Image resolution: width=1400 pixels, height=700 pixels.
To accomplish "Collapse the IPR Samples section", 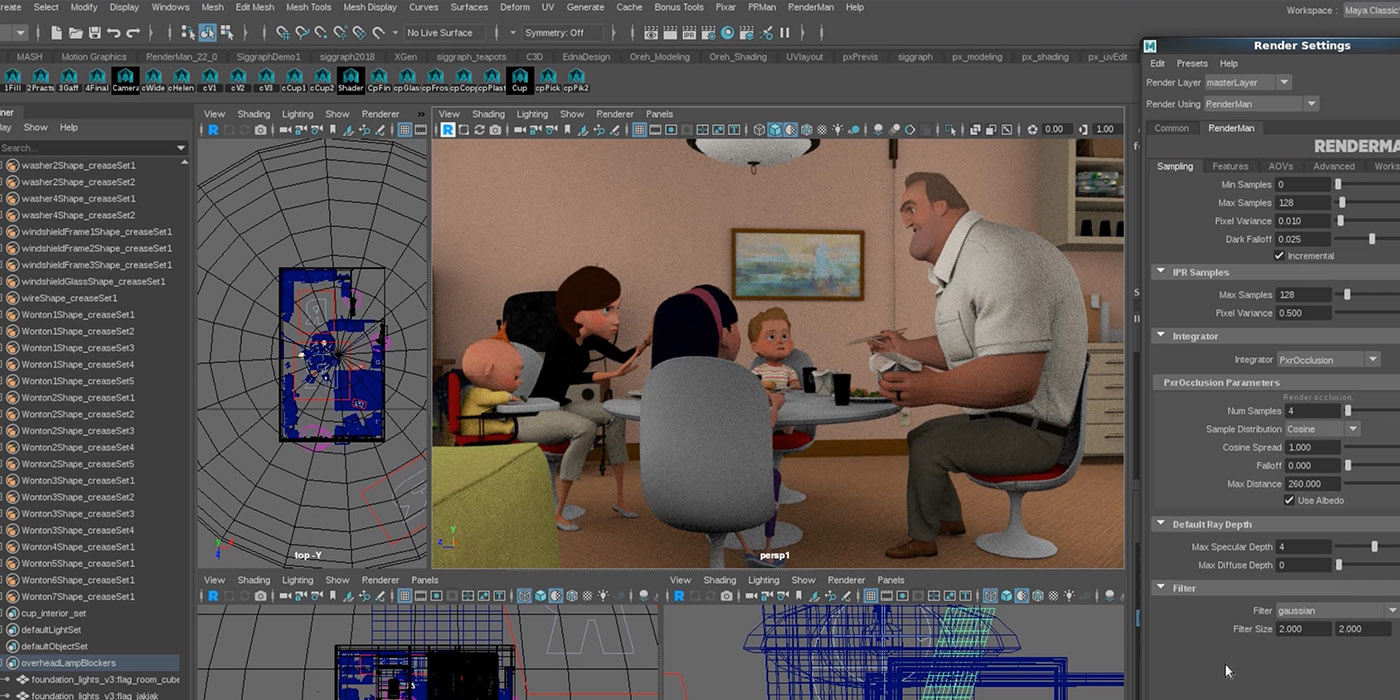I will (x=1159, y=270).
